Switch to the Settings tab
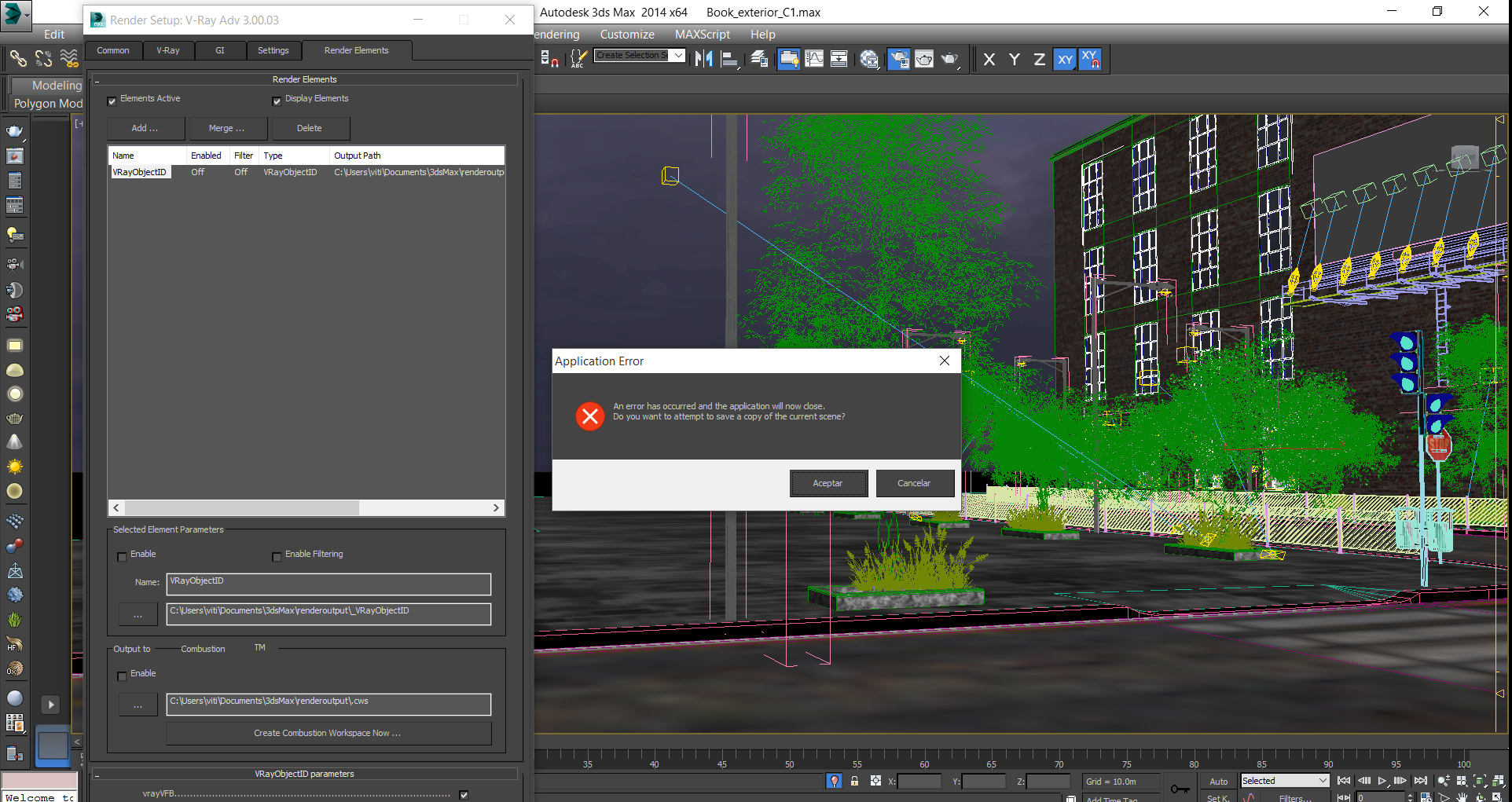The image size is (1512, 802). coord(273,50)
